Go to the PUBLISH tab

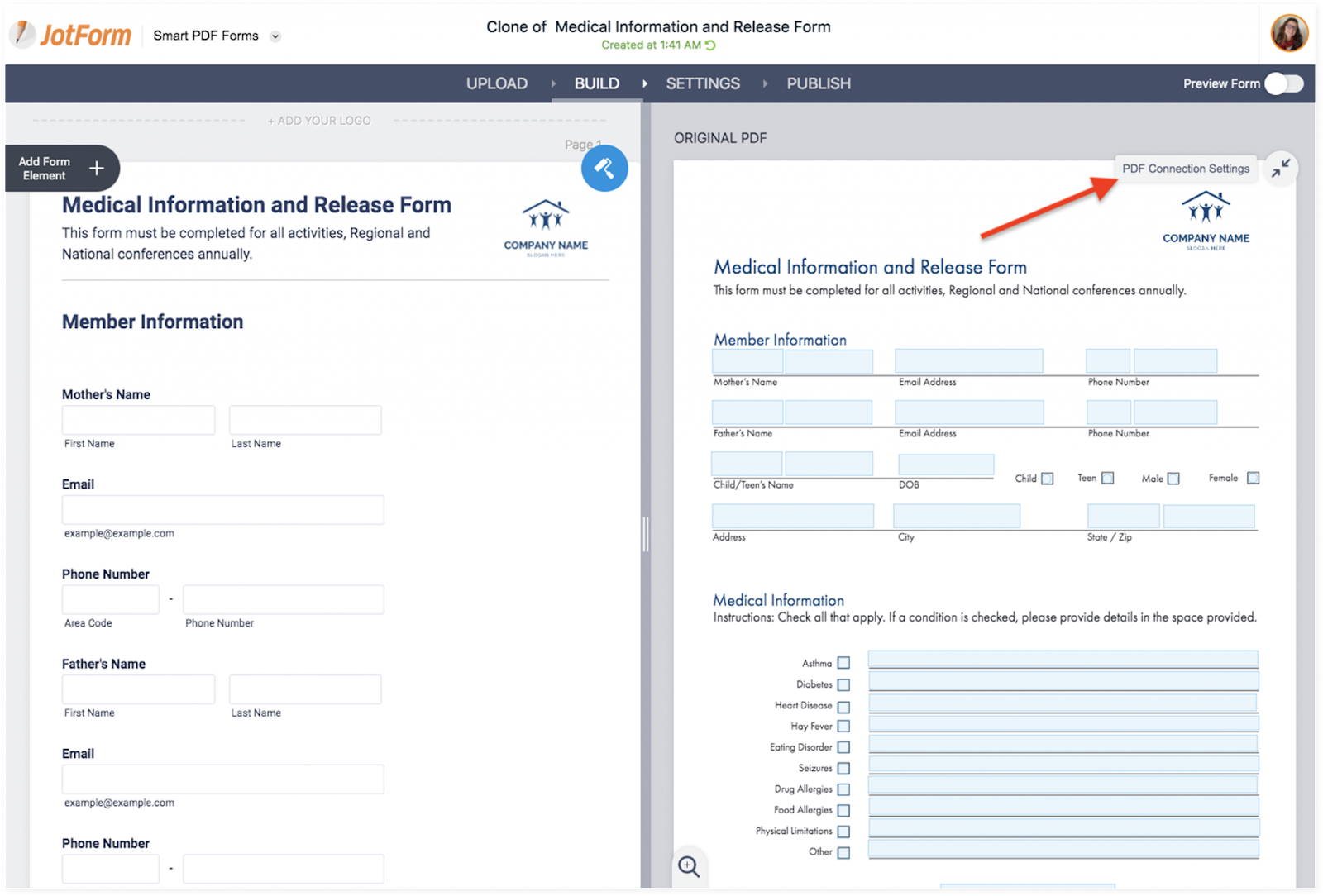click(819, 83)
